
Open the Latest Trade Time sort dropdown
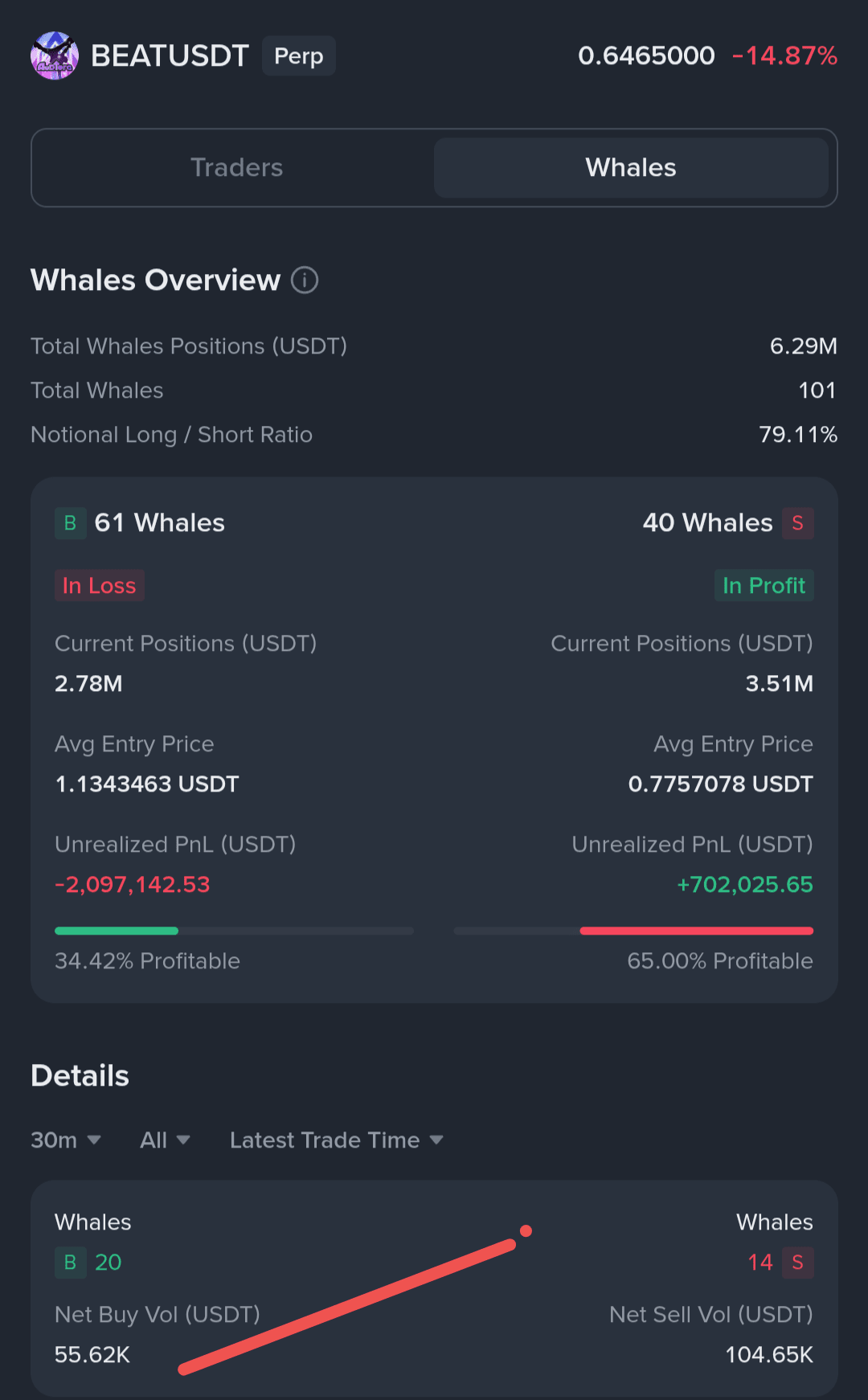[x=337, y=1140]
